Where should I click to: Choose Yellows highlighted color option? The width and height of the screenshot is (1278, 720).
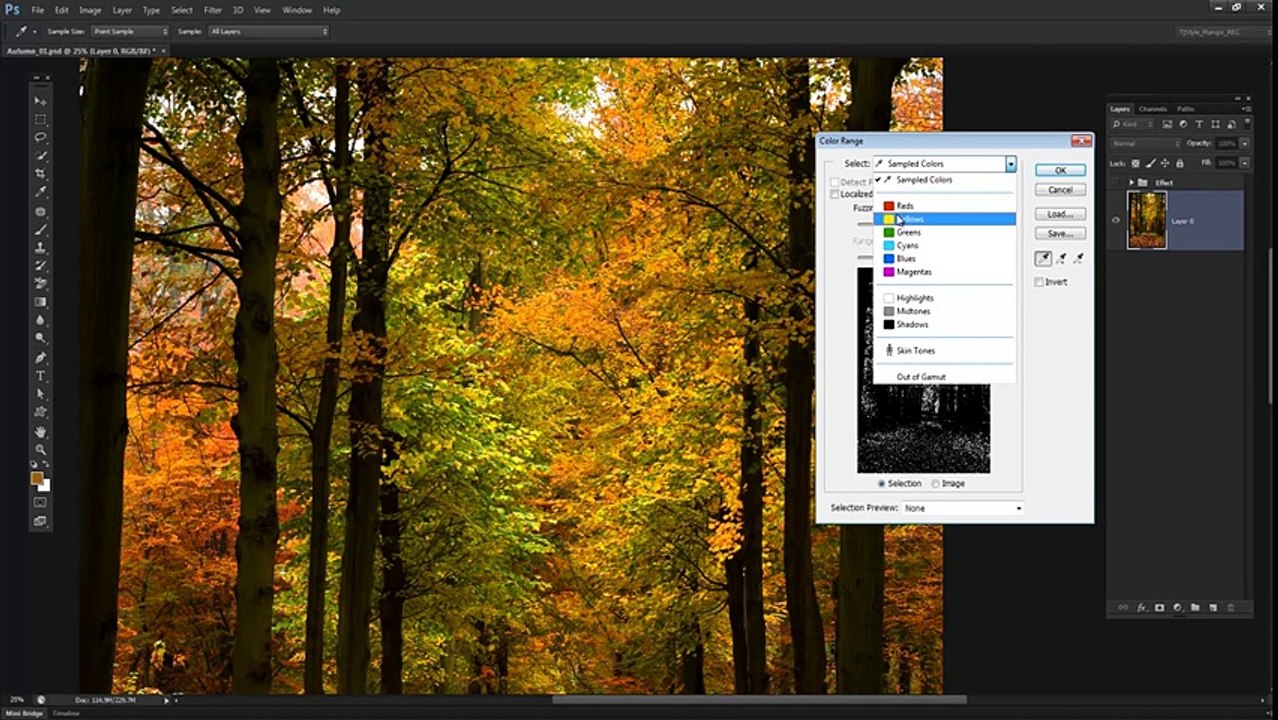point(944,219)
